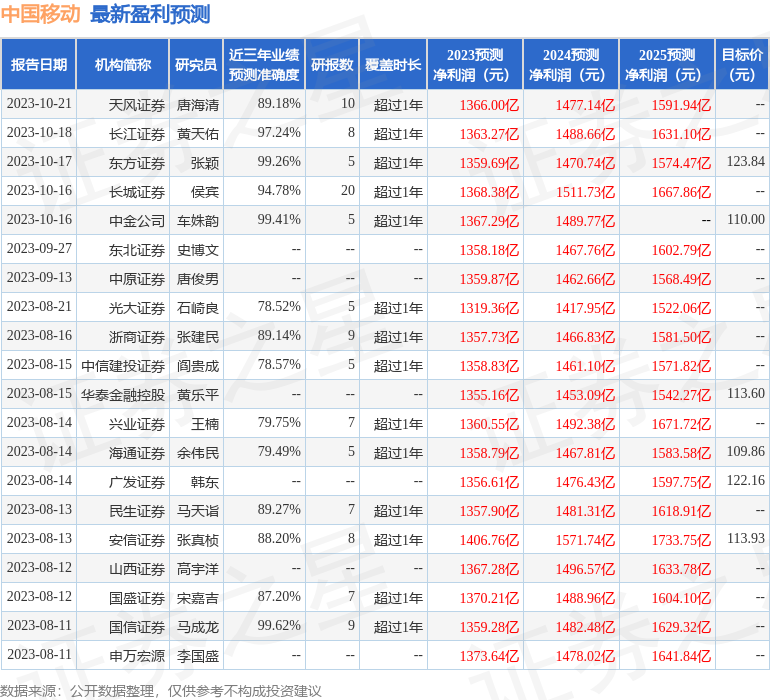Click researcher name 史博文
770x700 pixels.
click(197, 250)
